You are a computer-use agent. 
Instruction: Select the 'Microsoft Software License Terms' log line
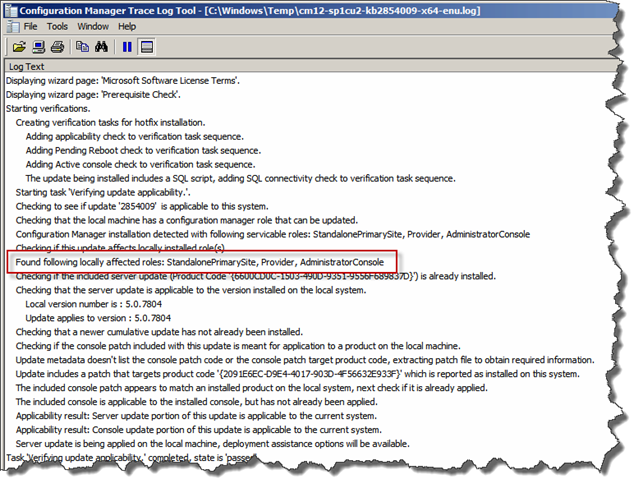pyautogui.click(x=123, y=81)
